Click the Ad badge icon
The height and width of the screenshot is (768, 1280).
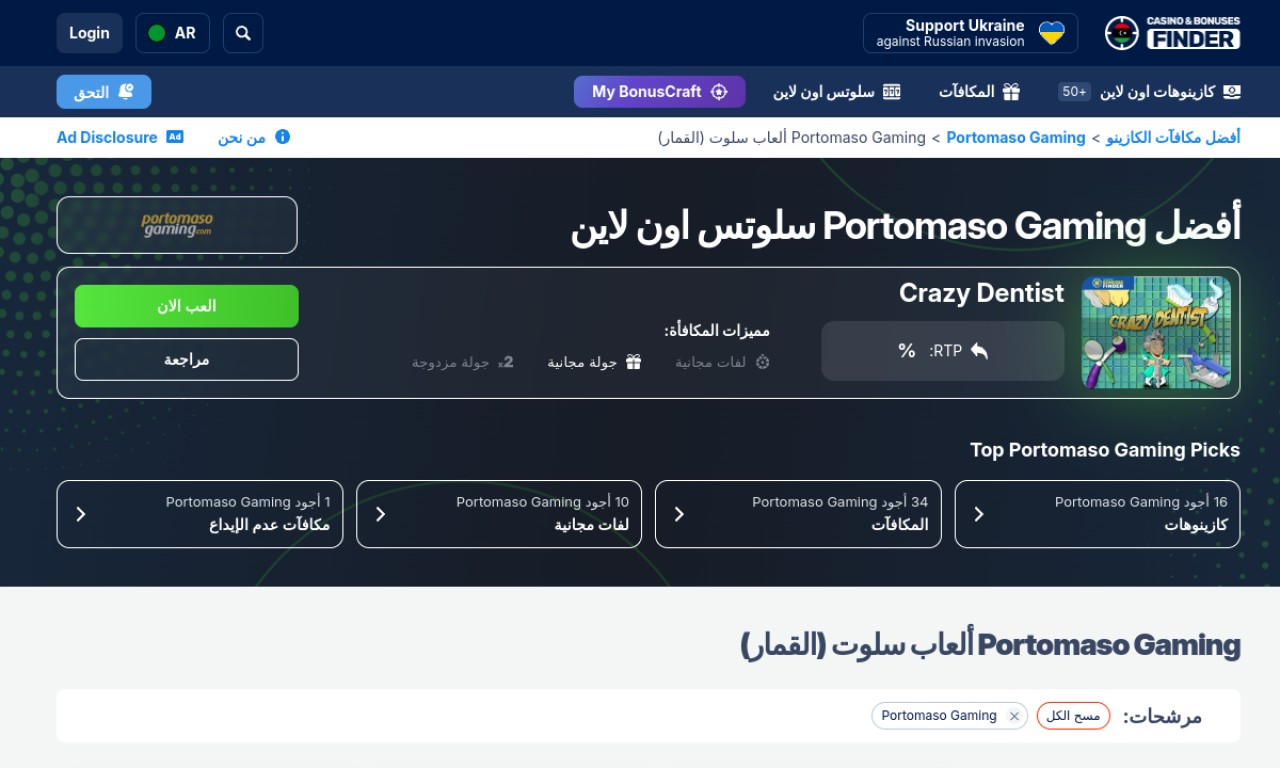point(175,137)
